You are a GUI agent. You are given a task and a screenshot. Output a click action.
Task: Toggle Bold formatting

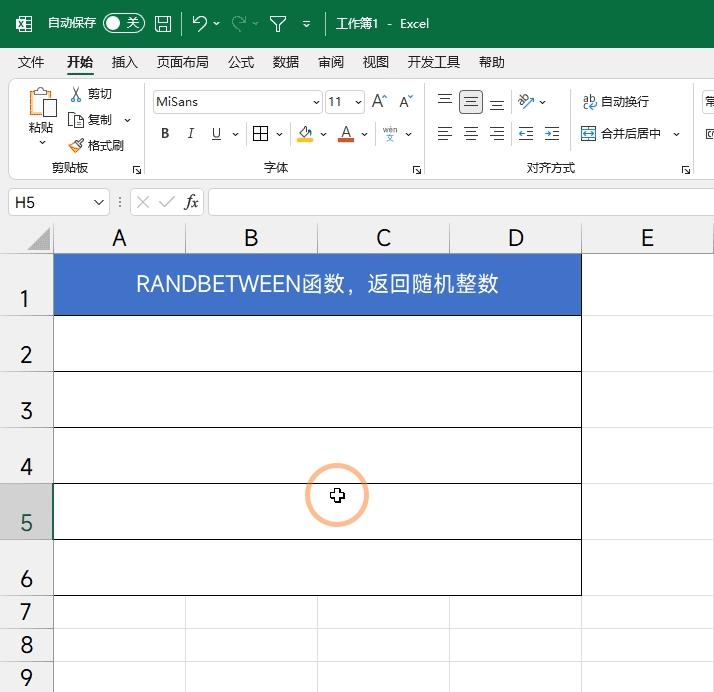tap(165, 133)
